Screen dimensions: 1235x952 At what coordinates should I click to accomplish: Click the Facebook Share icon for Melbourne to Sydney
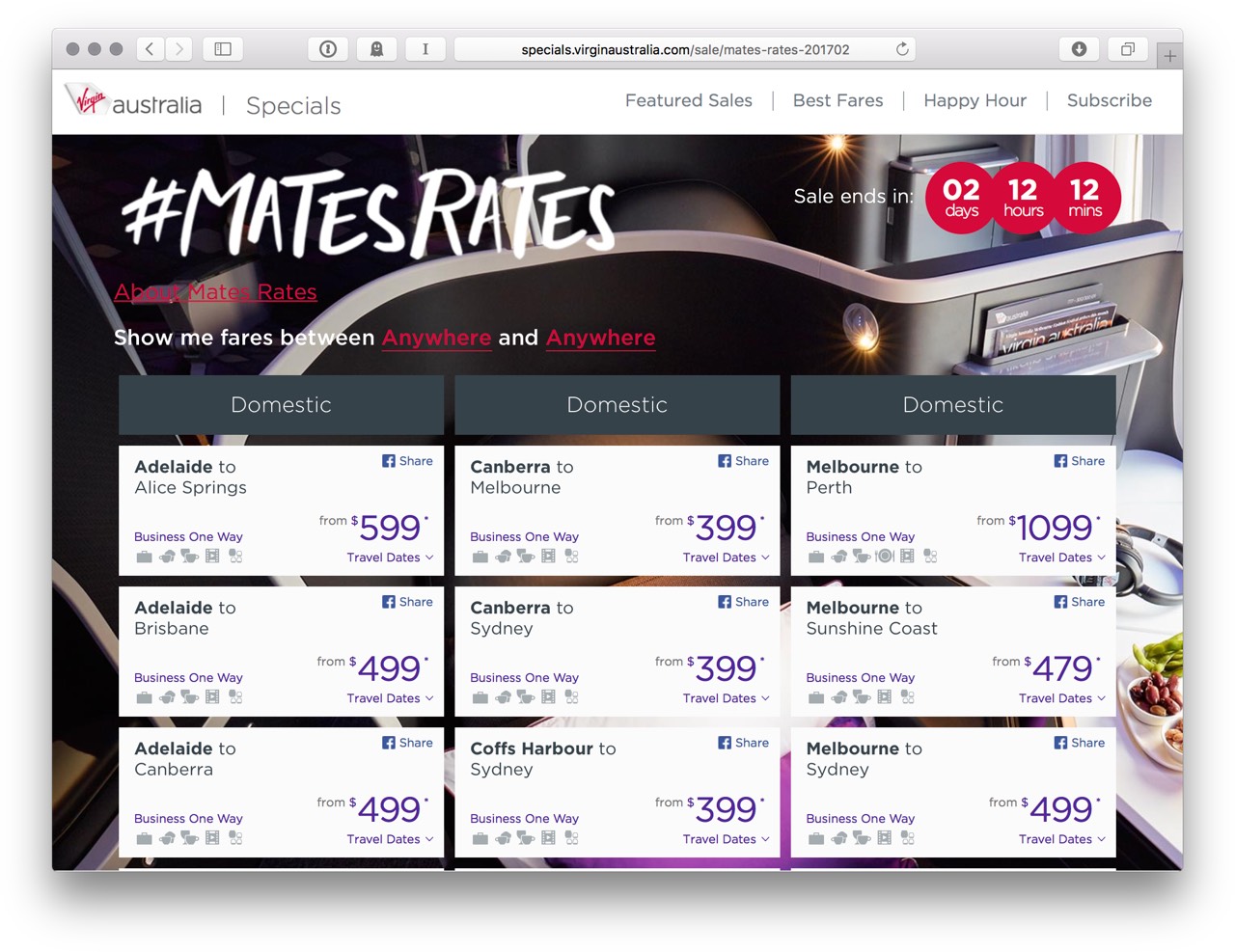pos(1079,743)
